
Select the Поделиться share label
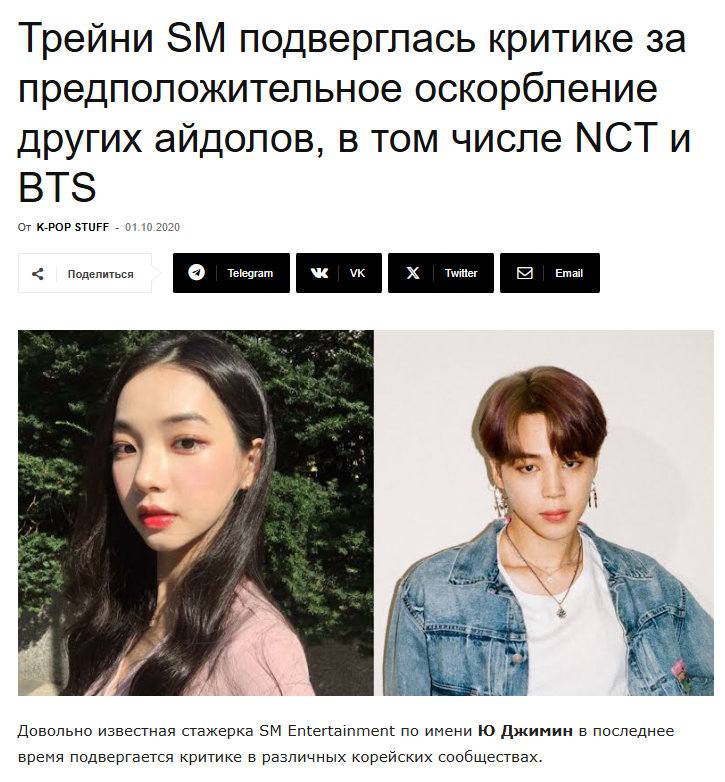click(101, 274)
